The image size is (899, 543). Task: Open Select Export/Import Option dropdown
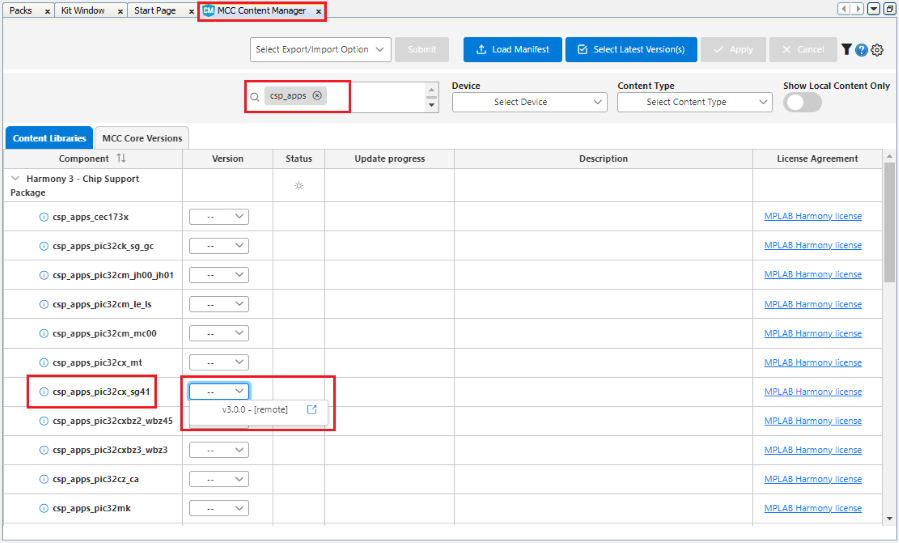point(320,49)
